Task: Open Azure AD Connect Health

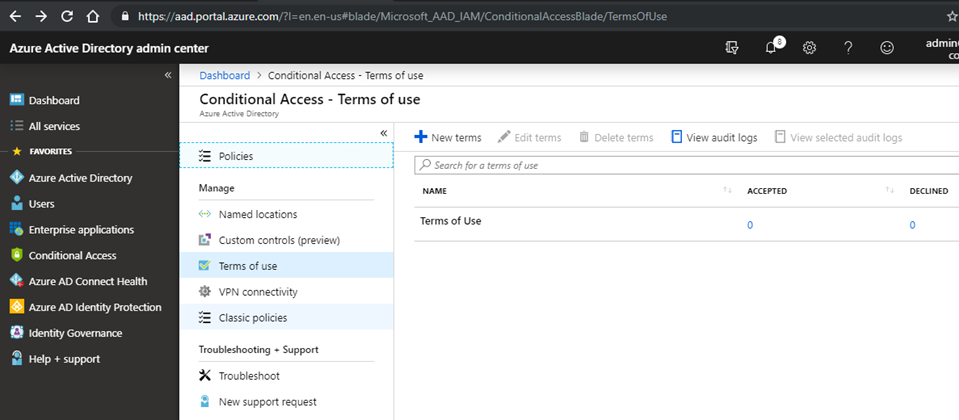Action: coord(89,281)
